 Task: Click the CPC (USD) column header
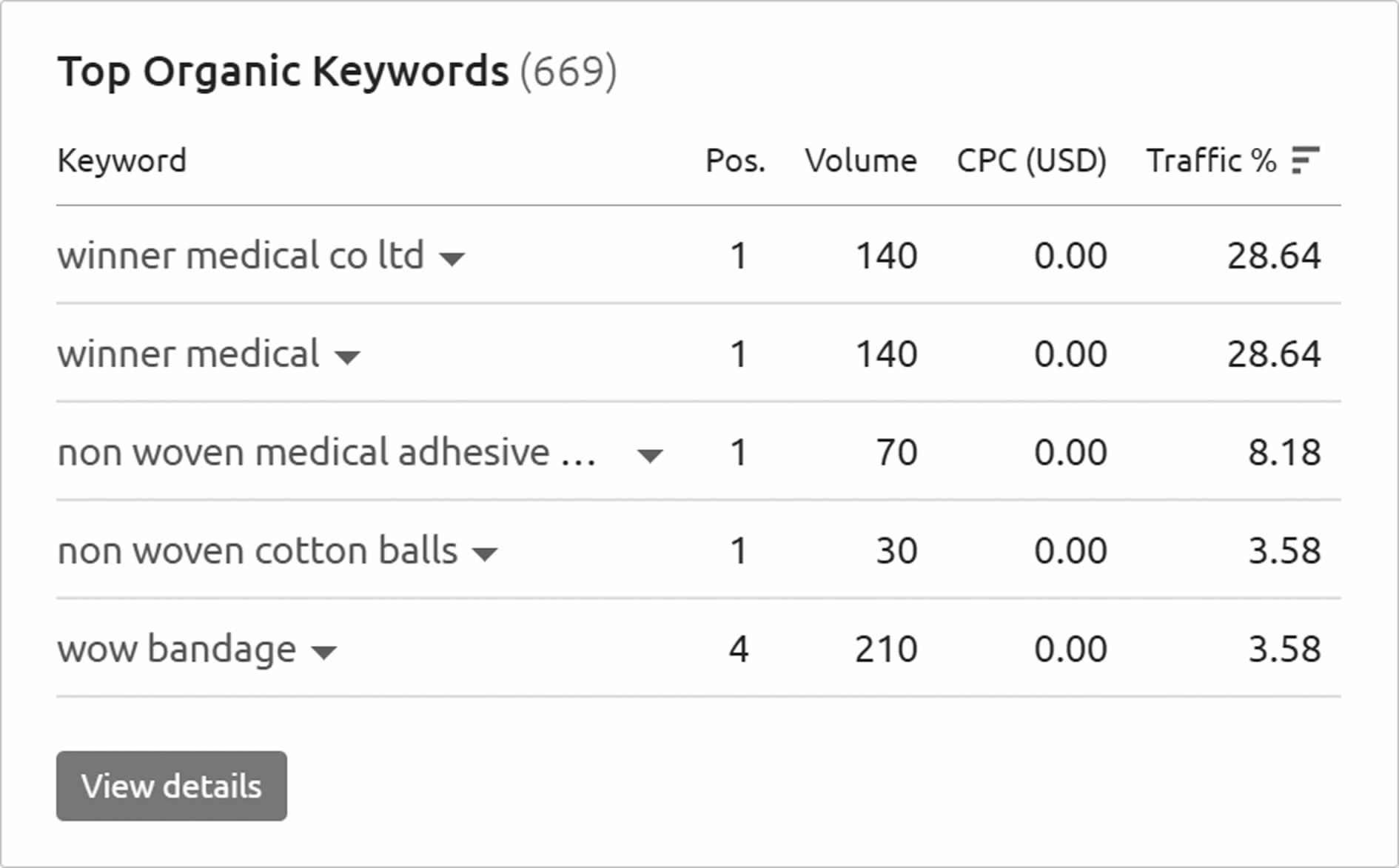click(1031, 161)
